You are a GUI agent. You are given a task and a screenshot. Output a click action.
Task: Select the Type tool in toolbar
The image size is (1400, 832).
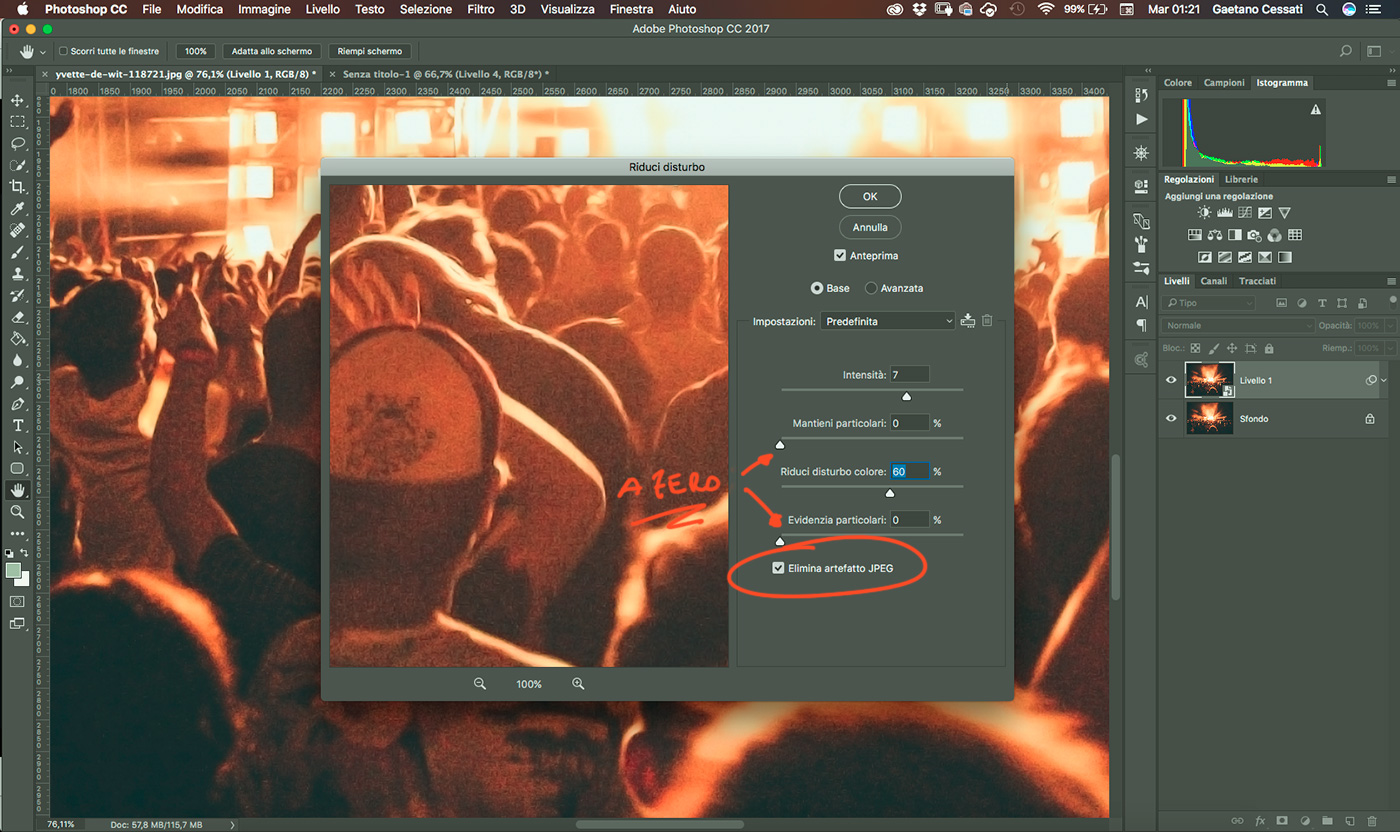[x=17, y=426]
